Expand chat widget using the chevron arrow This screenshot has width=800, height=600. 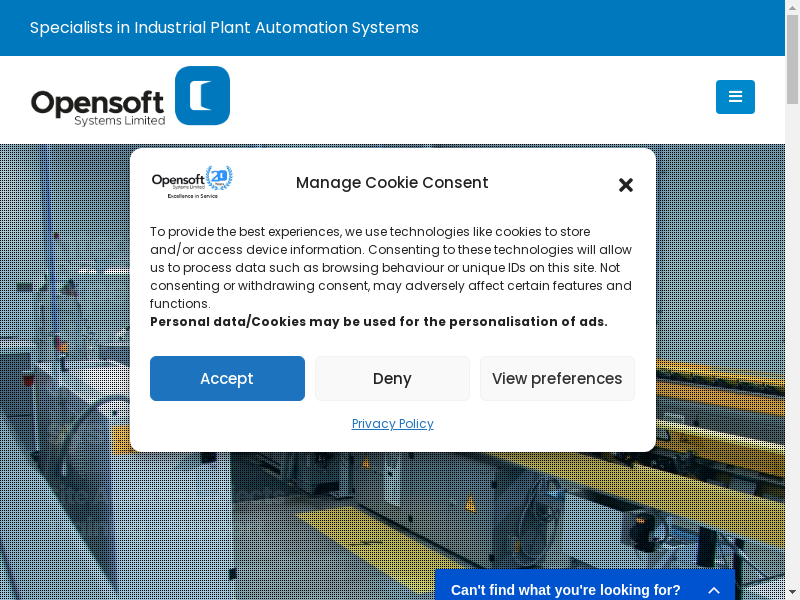pos(714,590)
